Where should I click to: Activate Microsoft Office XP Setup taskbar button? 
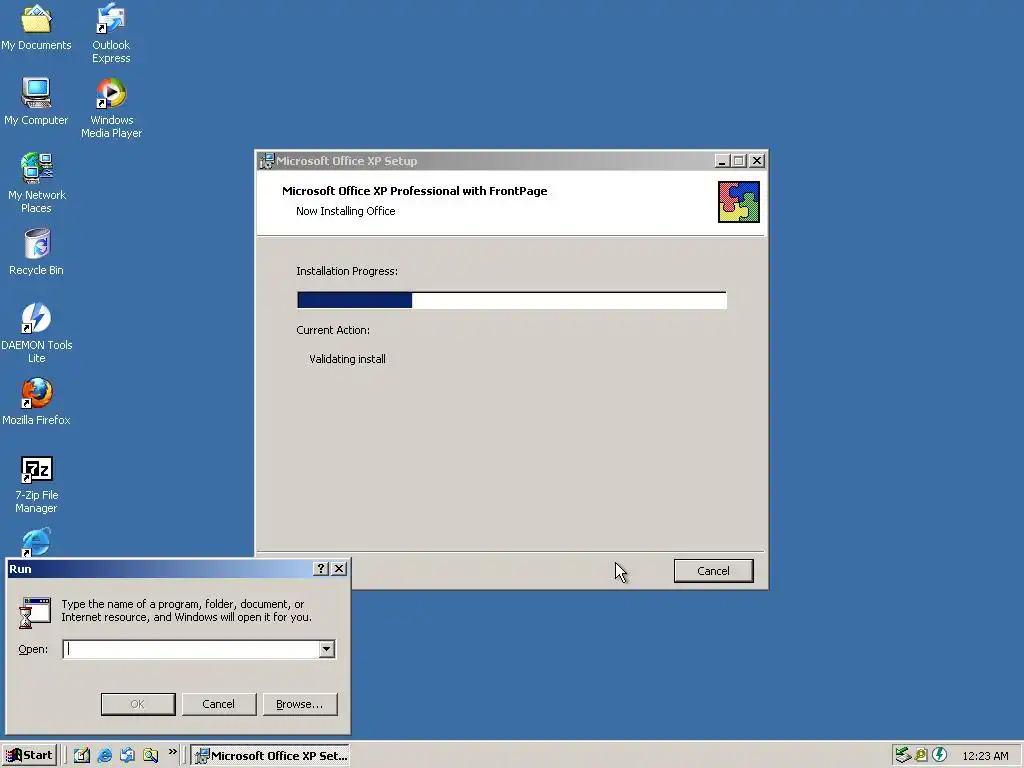[x=271, y=756]
